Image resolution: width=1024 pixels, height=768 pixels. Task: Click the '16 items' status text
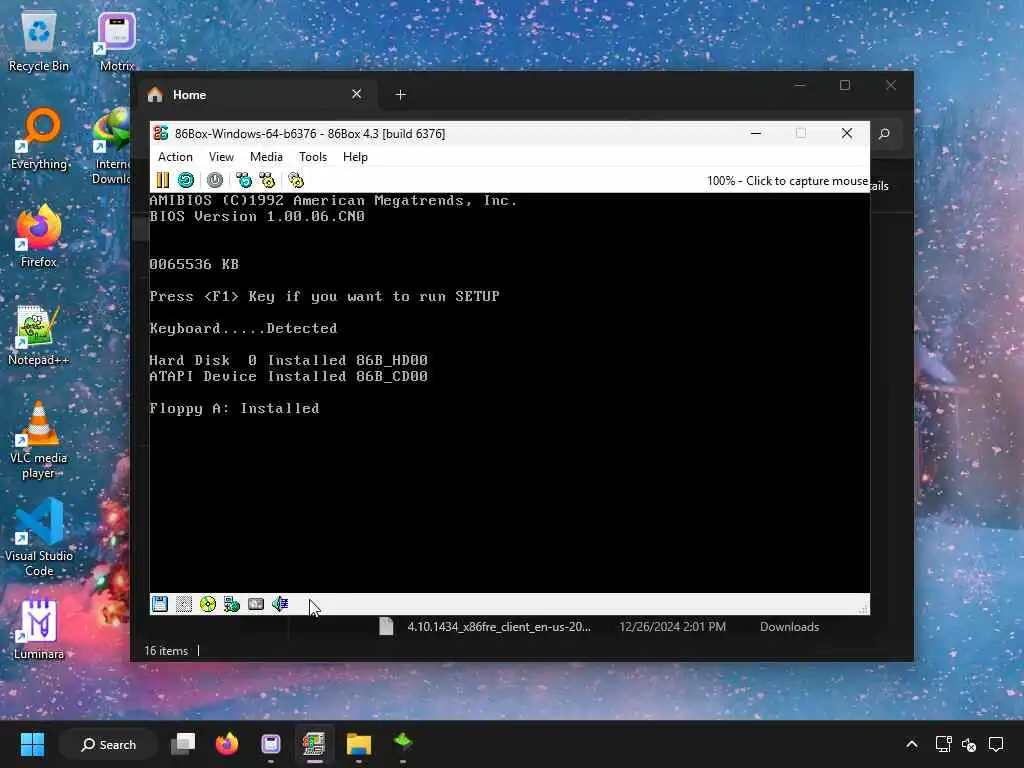click(166, 651)
